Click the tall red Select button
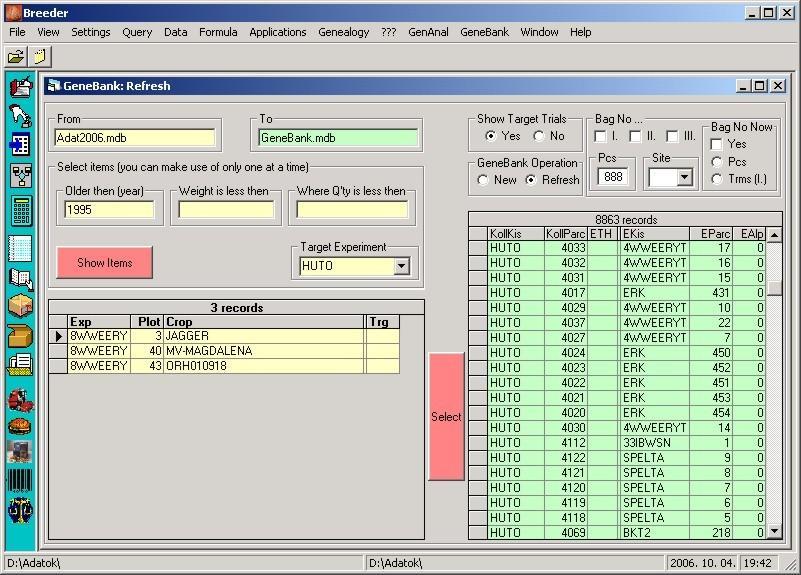Screen dimensions: 801x575 tap(446, 417)
